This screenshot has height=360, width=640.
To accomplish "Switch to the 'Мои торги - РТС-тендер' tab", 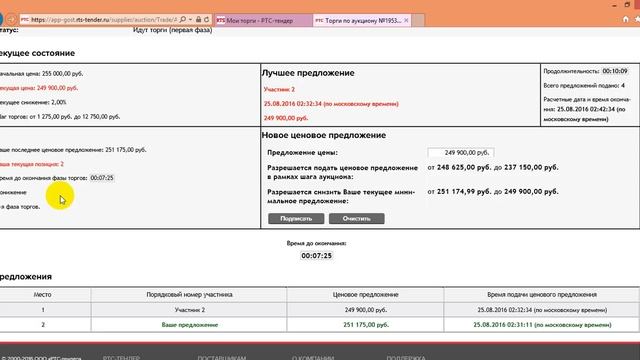I will tap(263, 20).
